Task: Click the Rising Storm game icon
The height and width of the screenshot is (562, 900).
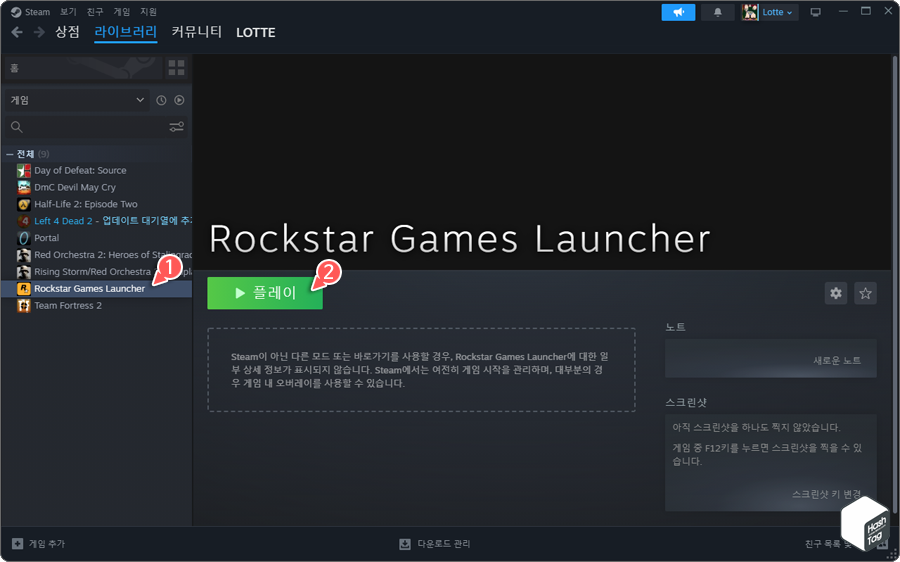Action: 24,272
